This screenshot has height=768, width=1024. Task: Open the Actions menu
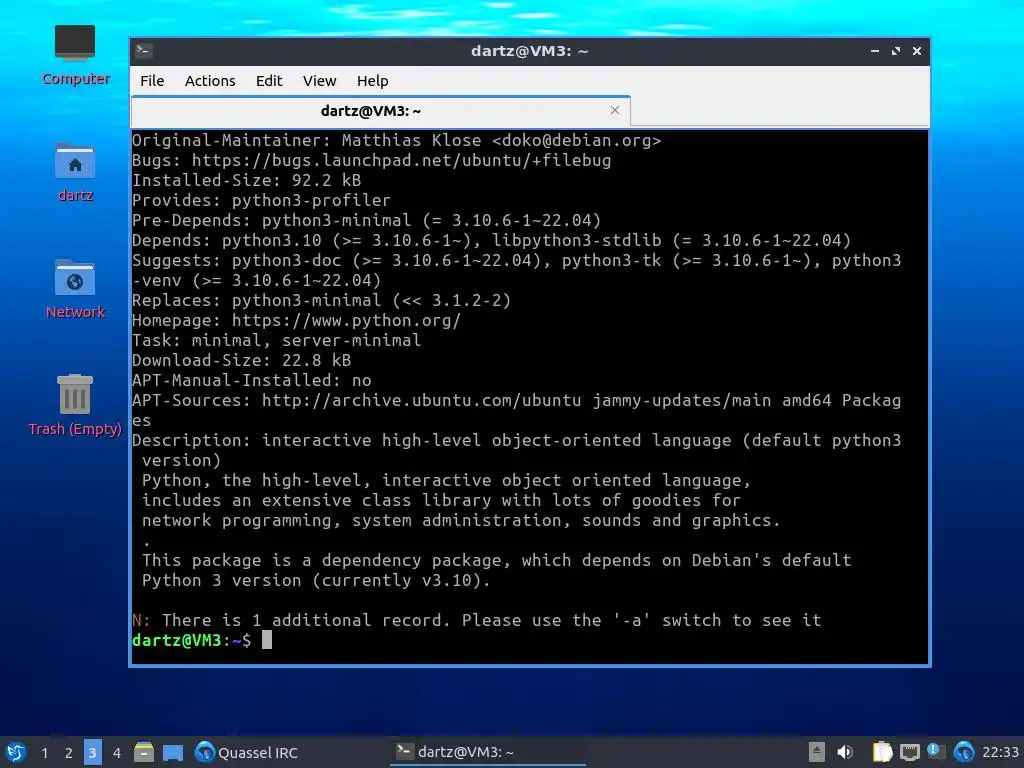point(210,80)
